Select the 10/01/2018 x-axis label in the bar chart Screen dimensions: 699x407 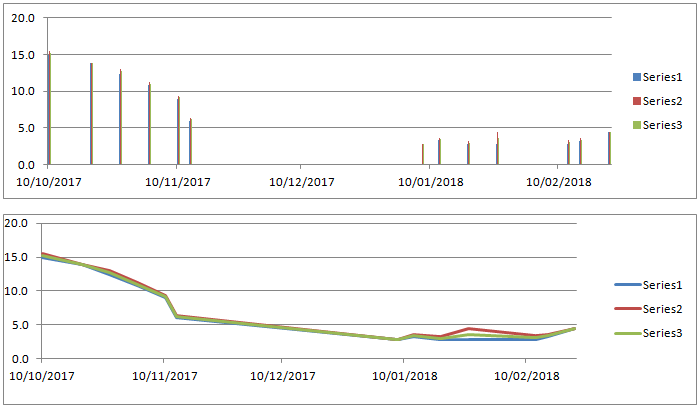coord(430,182)
